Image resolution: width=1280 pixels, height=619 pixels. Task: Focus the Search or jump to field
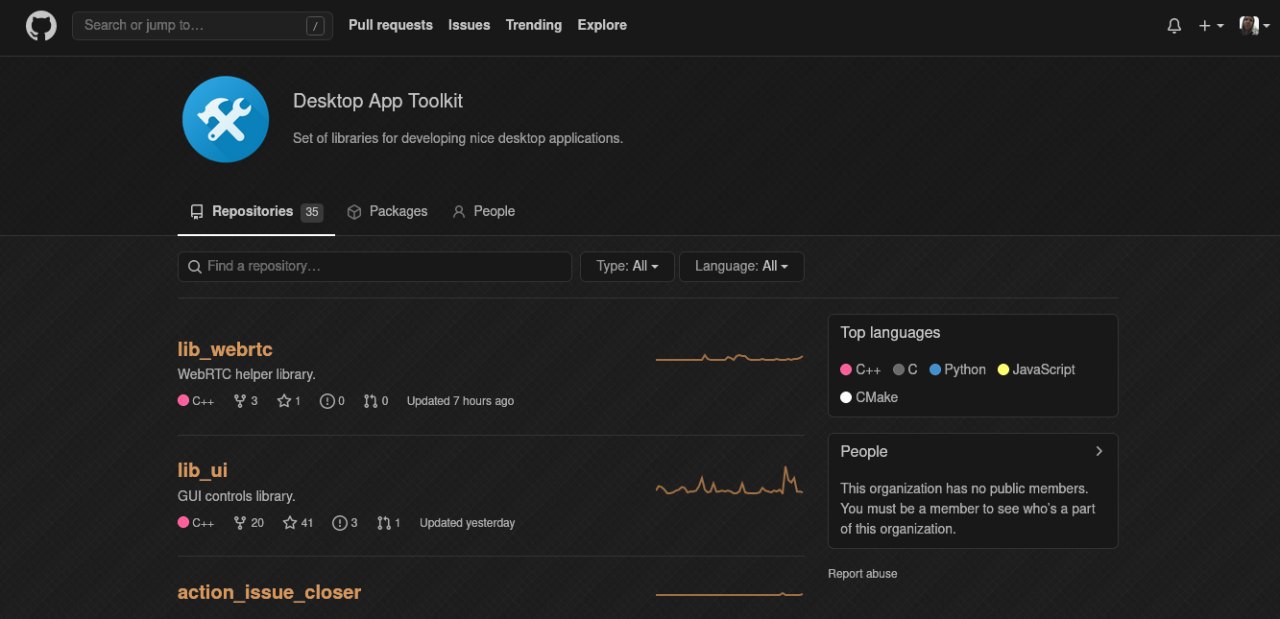tap(203, 26)
